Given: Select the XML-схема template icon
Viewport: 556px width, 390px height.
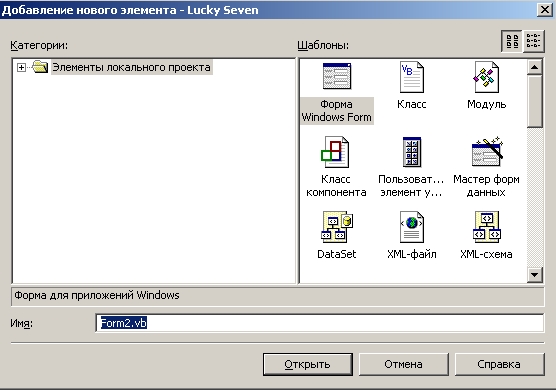Looking at the screenshot, I should coord(486,227).
